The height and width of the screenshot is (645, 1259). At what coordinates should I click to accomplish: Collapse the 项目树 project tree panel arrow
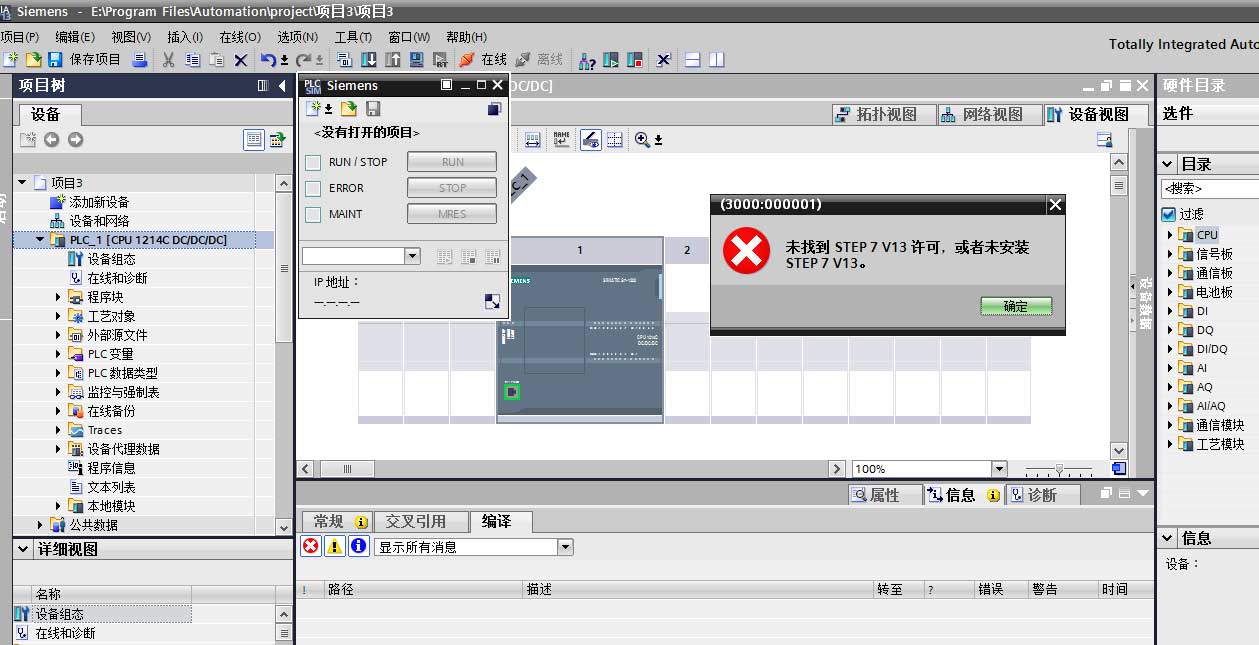(x=282, y=87)
